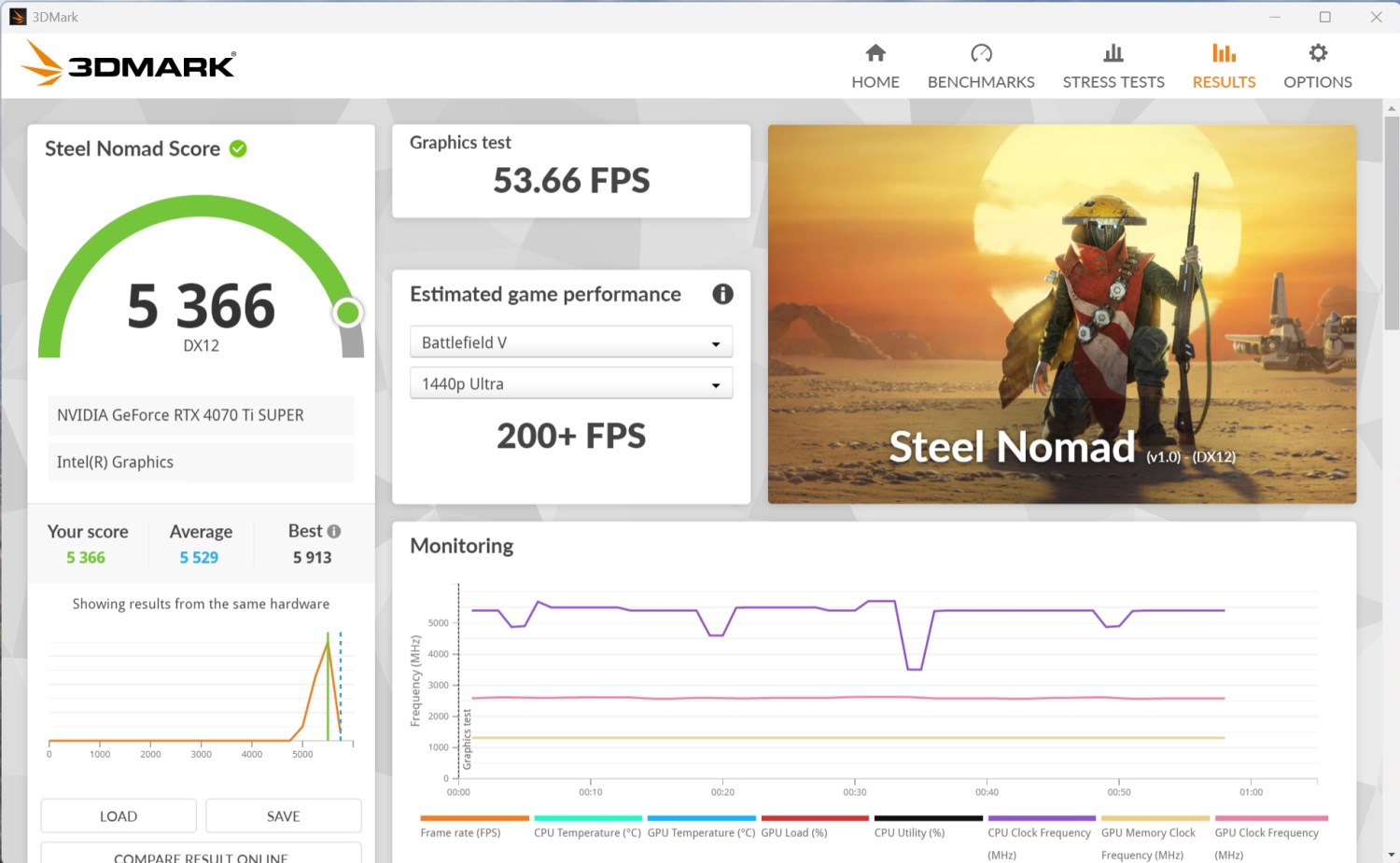Viewport: 1400px width, 863px height.
Task: Click the green validation checkmark icon
Action: [x=238, y=148]
